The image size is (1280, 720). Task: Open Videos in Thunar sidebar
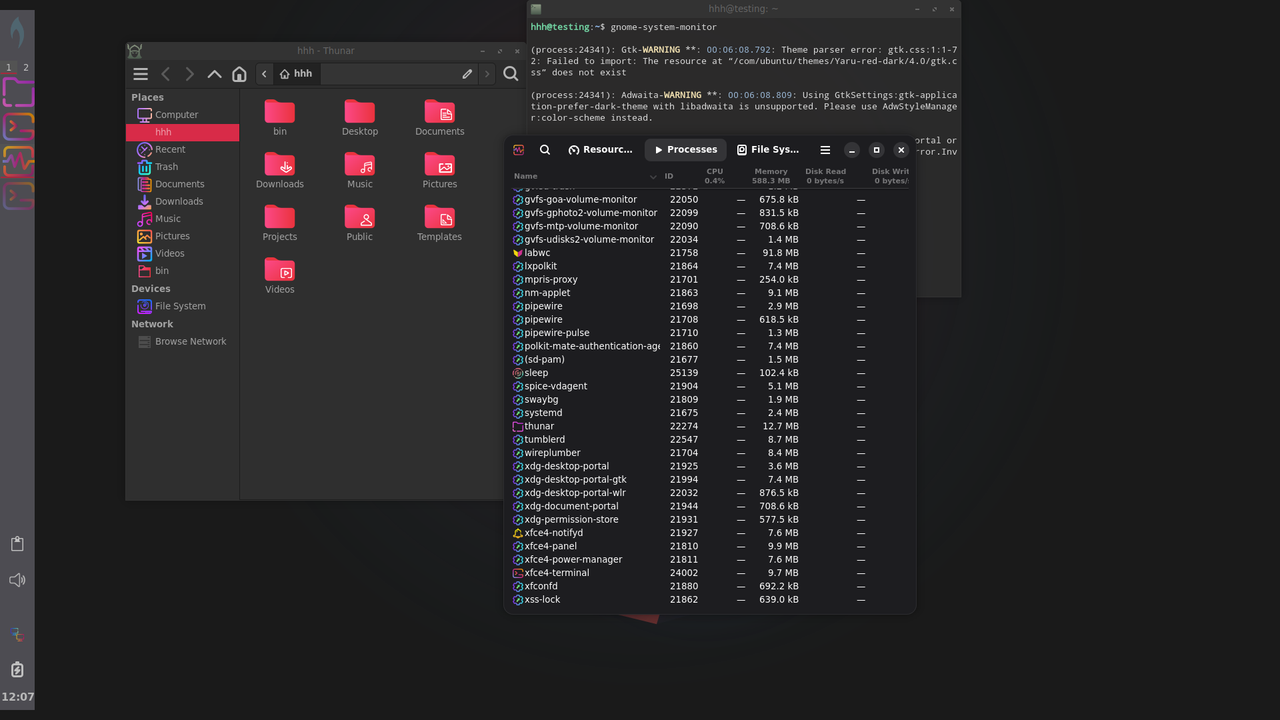(x=182, y=254)
